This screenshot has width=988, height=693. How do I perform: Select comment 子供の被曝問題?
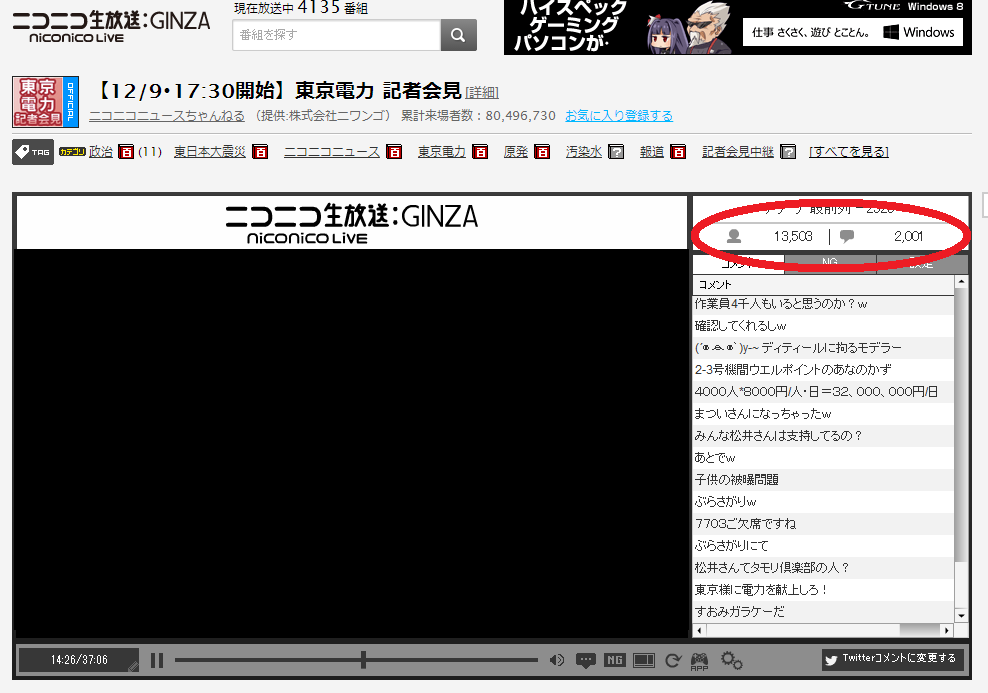pos(824,480)
